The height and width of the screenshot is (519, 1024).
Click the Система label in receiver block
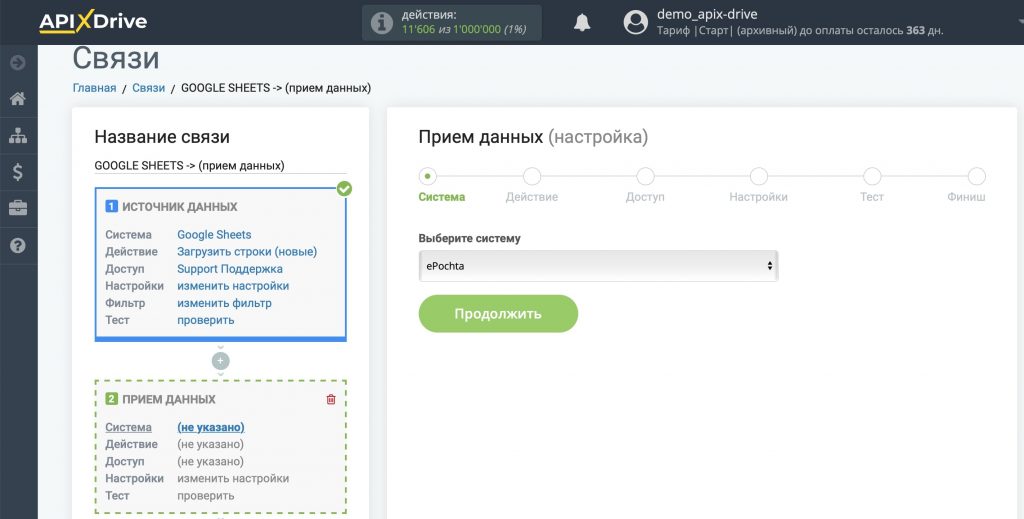coord(128,427)
